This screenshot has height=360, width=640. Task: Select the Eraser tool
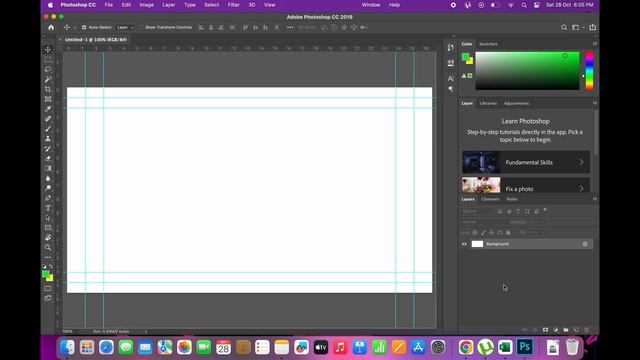pos(48,158)
